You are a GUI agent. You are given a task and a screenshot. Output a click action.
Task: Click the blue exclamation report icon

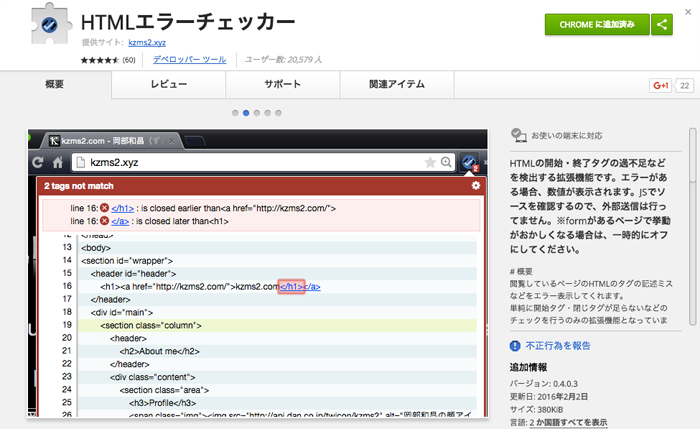click(515, 346)
